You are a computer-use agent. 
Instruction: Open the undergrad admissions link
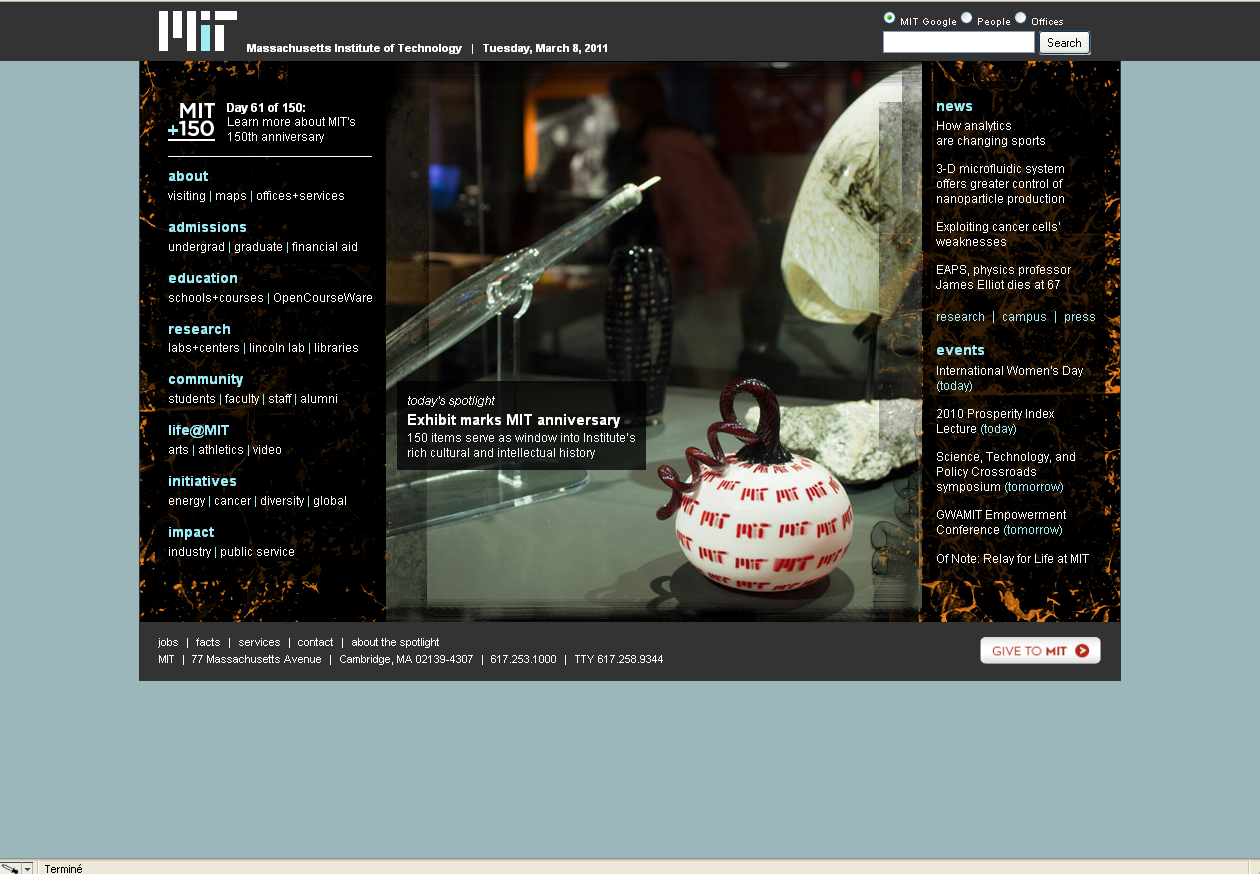(x=196, y=247)
